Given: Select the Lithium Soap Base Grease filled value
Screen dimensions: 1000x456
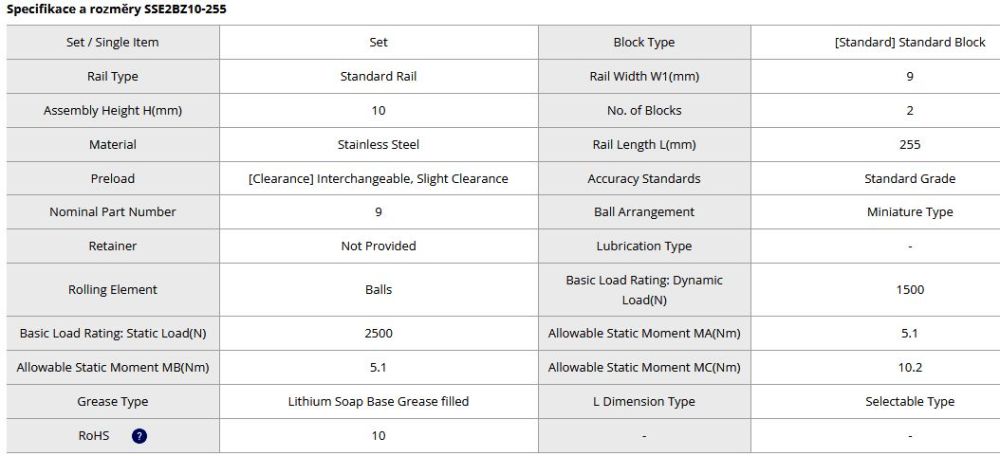Looking at the screenshot, I should tap(378, 402).
